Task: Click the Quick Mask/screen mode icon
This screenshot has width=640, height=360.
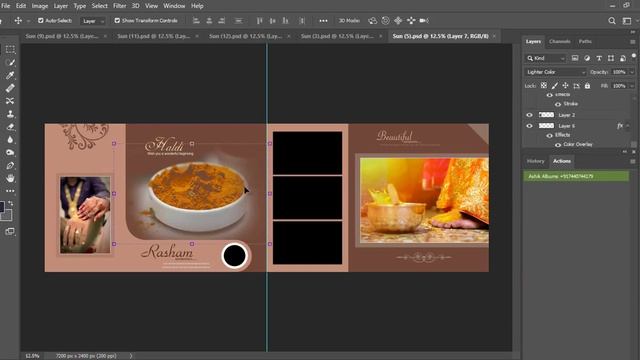Action: click(x=10, y=231)
